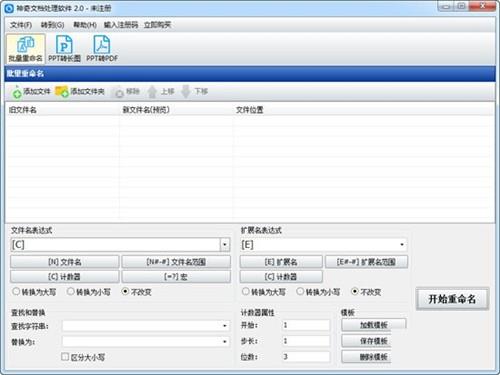Click the 旧文件名 column header
500x375 pixels.
(62, 110)
